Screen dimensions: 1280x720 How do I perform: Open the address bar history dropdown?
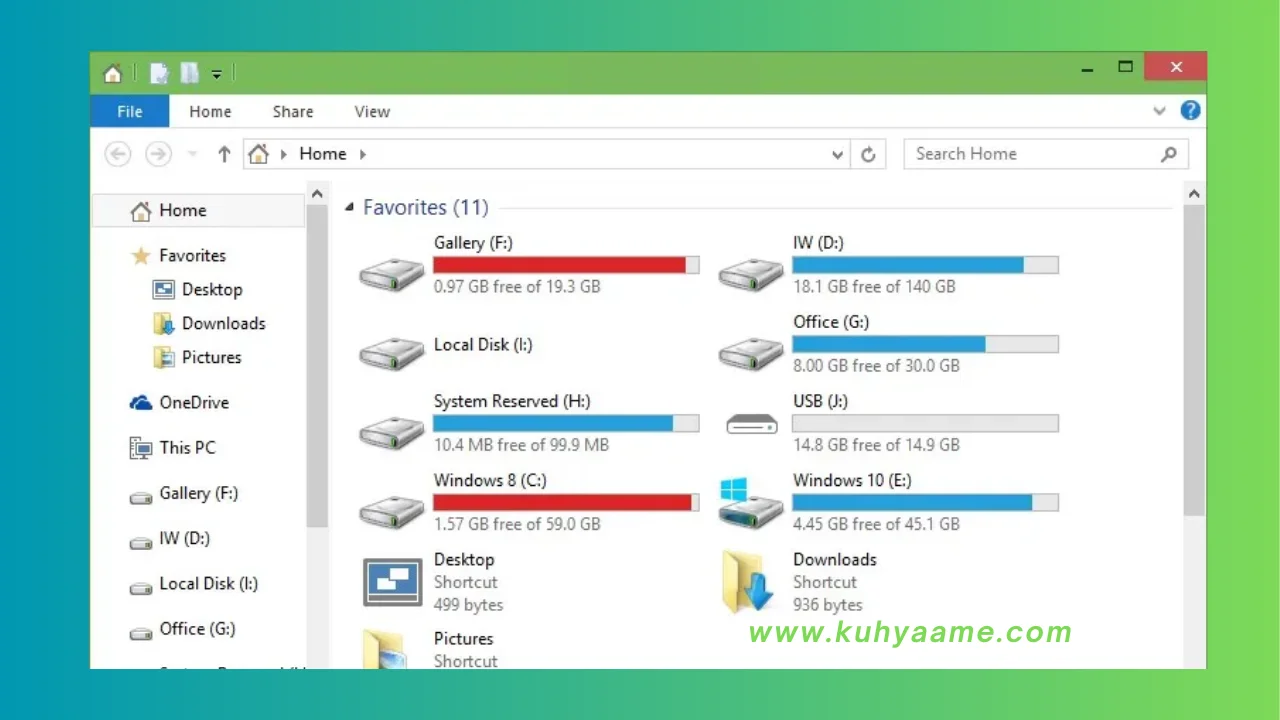click(838, 155)
